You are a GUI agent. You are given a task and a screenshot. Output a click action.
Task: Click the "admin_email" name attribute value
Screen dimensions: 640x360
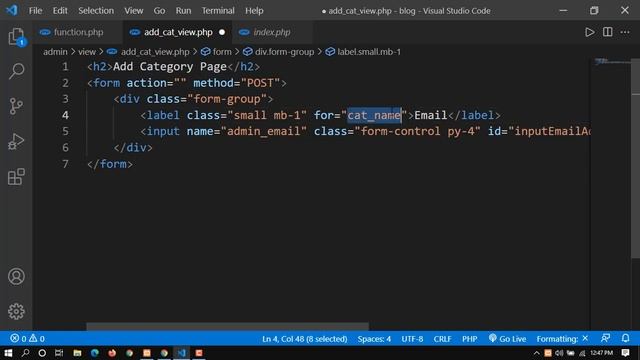click(264, 131)
